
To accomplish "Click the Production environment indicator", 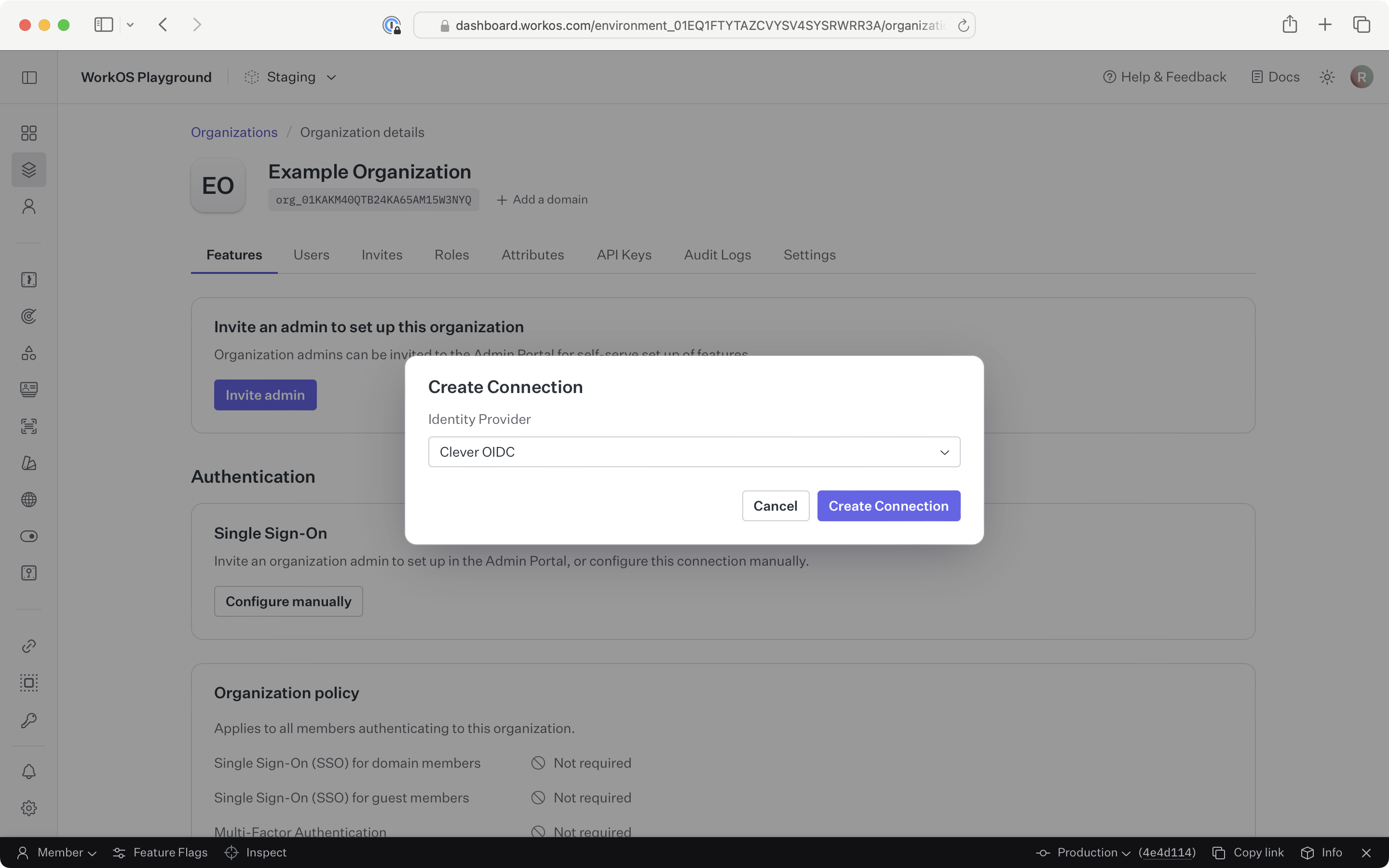I will click(1085, 852).
